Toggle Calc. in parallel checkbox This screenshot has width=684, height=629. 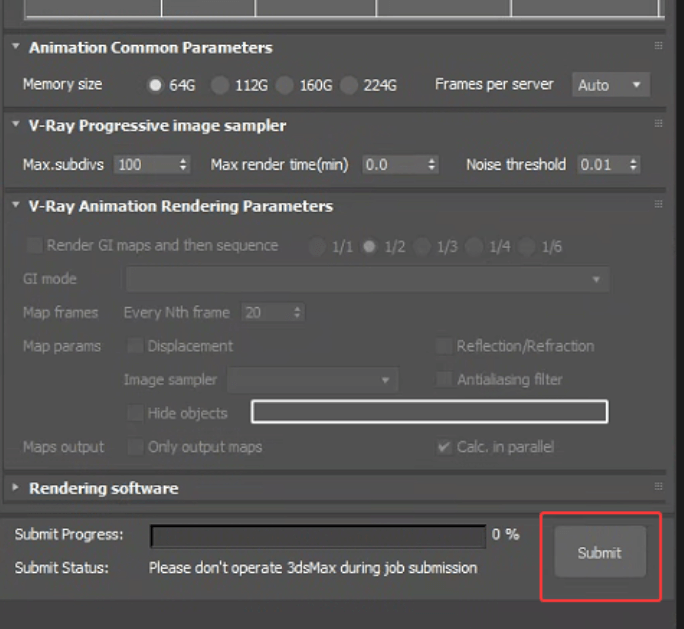coord(444,447)
